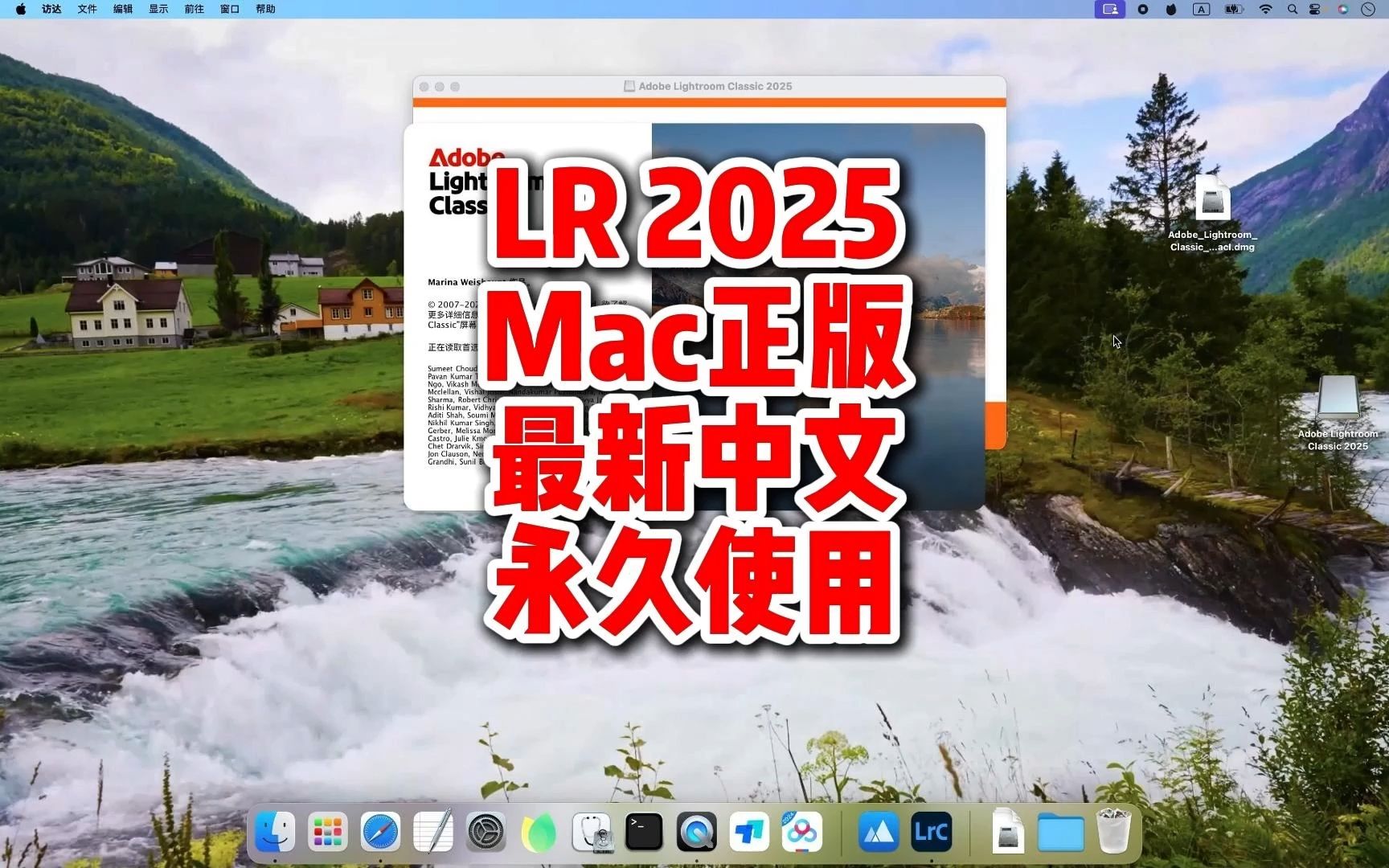
Task: Open Control Center
Action: [x=1315, y=9]
